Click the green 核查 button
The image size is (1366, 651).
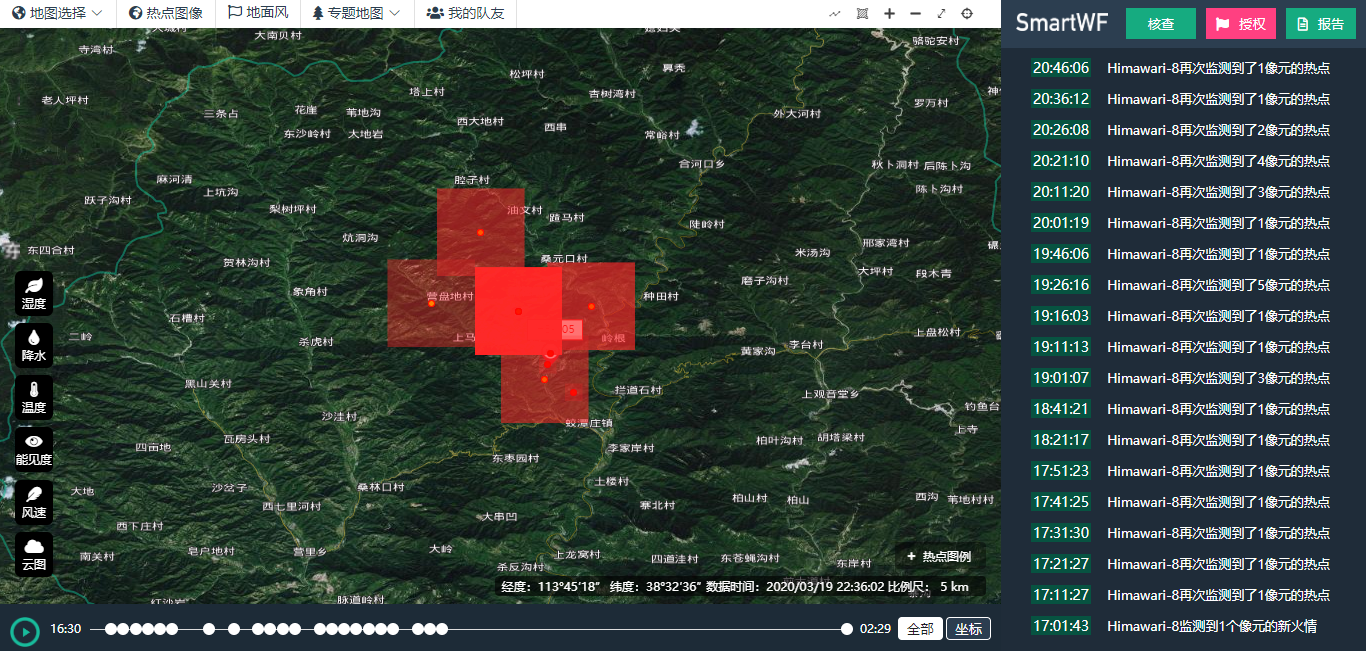[1160, 24]
